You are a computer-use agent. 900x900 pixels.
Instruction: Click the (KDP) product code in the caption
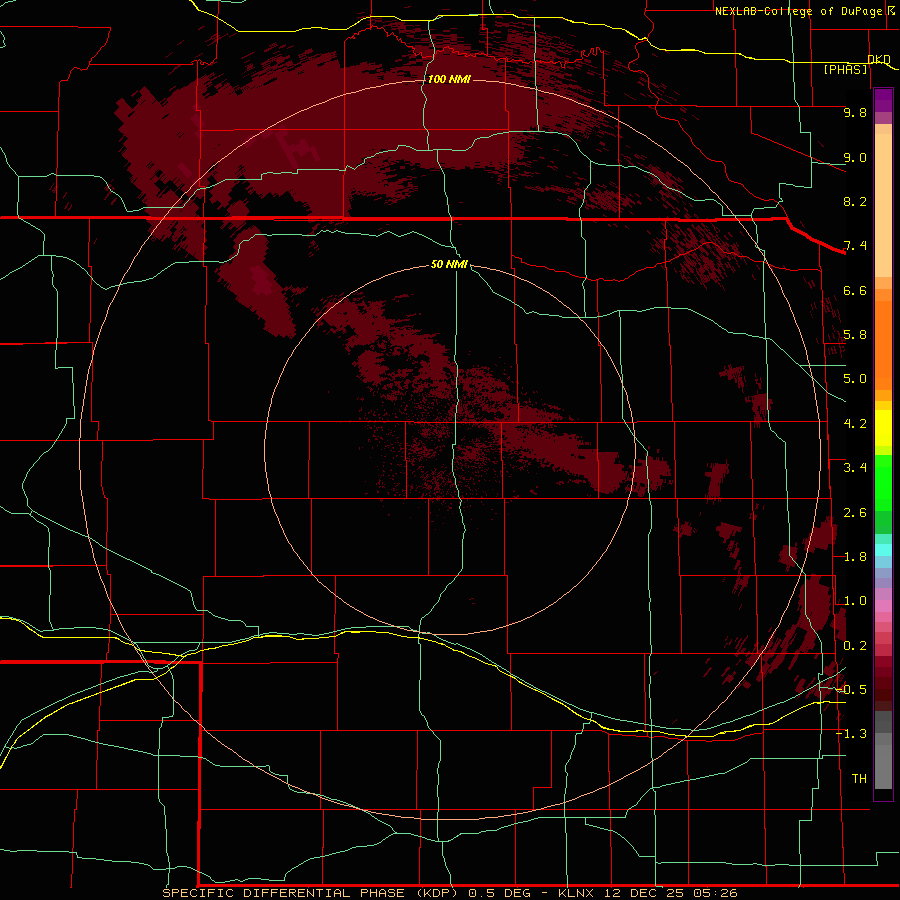tap(437, 893)
